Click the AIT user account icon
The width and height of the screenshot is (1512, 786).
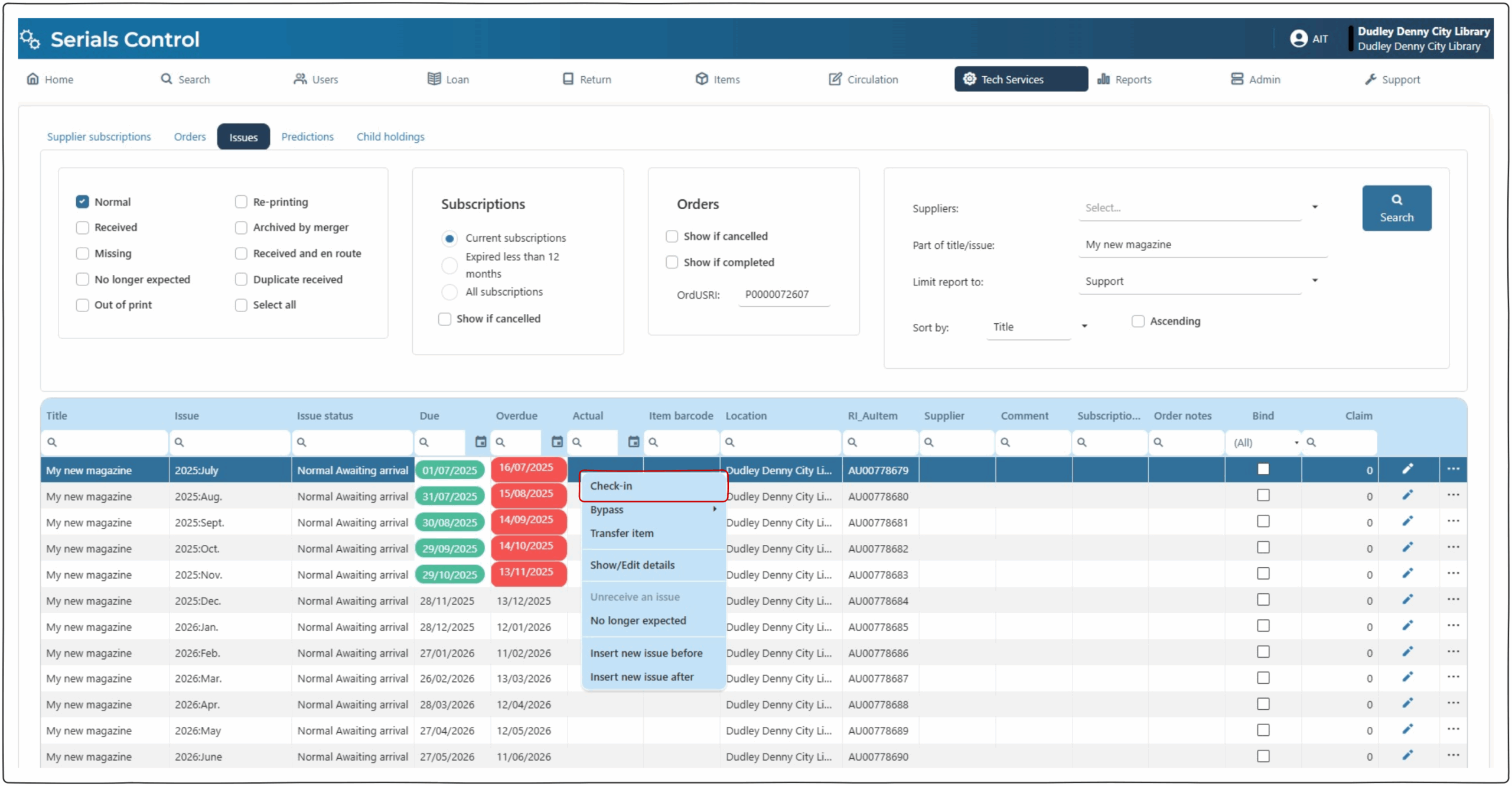pos(1298,38)
